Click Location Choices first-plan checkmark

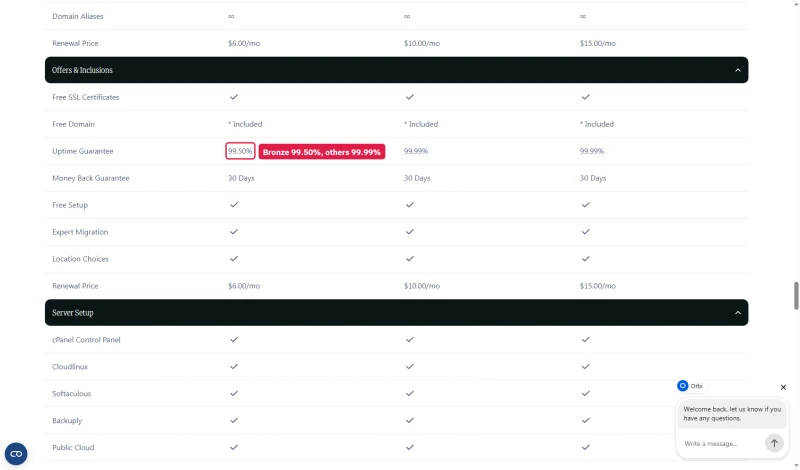234,259
